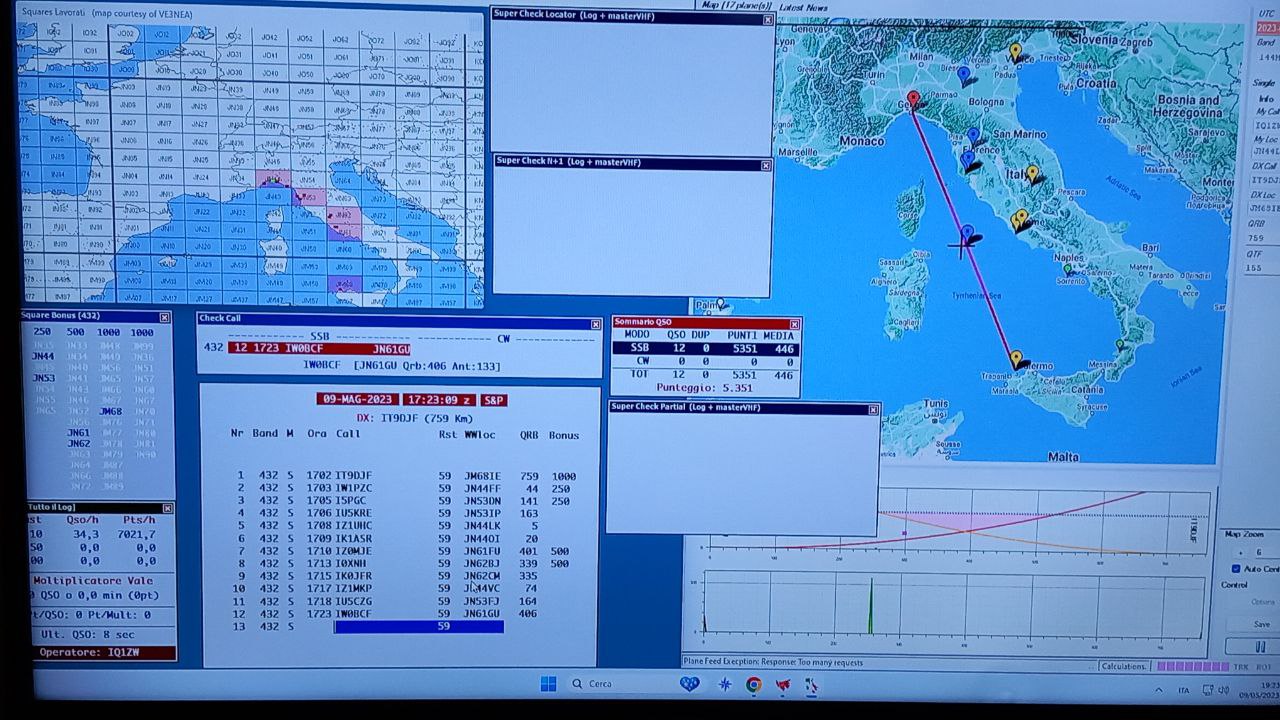Click the SSB row in Sommario QSO
The width and height of the screenshot is (1280, 720).
click(706, 349)
